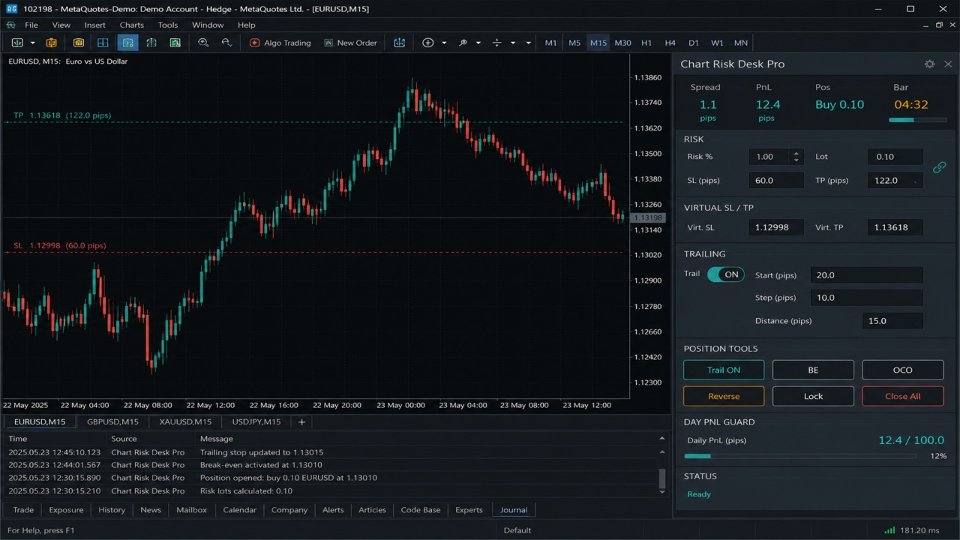Switch chart to M1 timeframe
This screenshot has width=960, height=540.
point(551,43)
